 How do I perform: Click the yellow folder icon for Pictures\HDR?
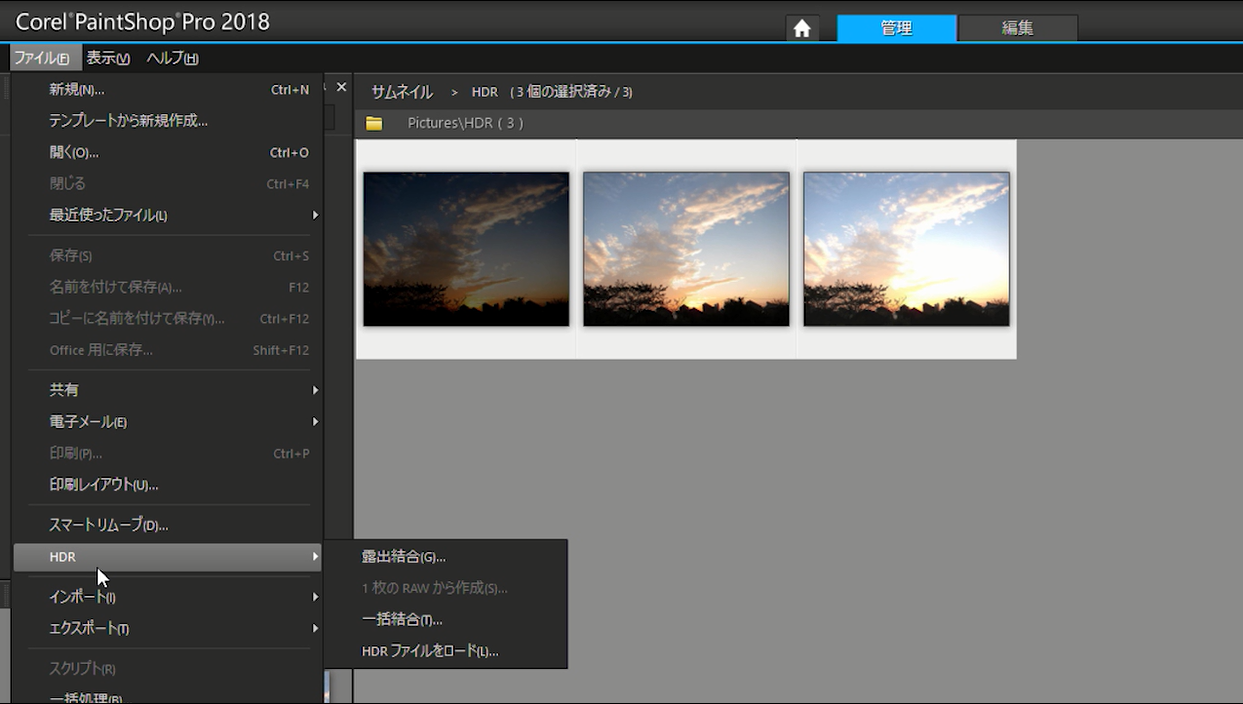coord(374,123)
